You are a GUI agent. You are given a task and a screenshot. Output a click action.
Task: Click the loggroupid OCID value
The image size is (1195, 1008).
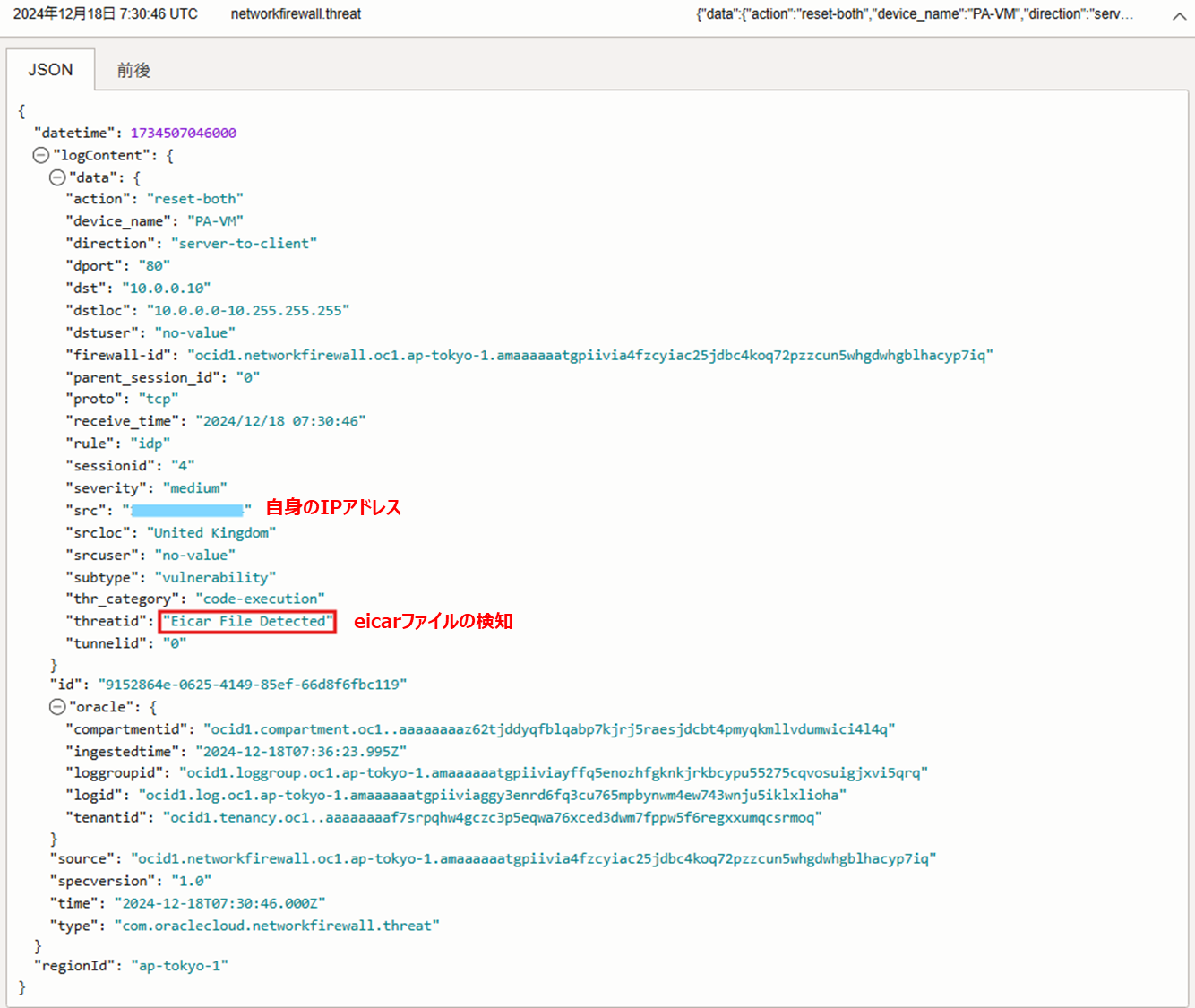(x=553, y=772)
